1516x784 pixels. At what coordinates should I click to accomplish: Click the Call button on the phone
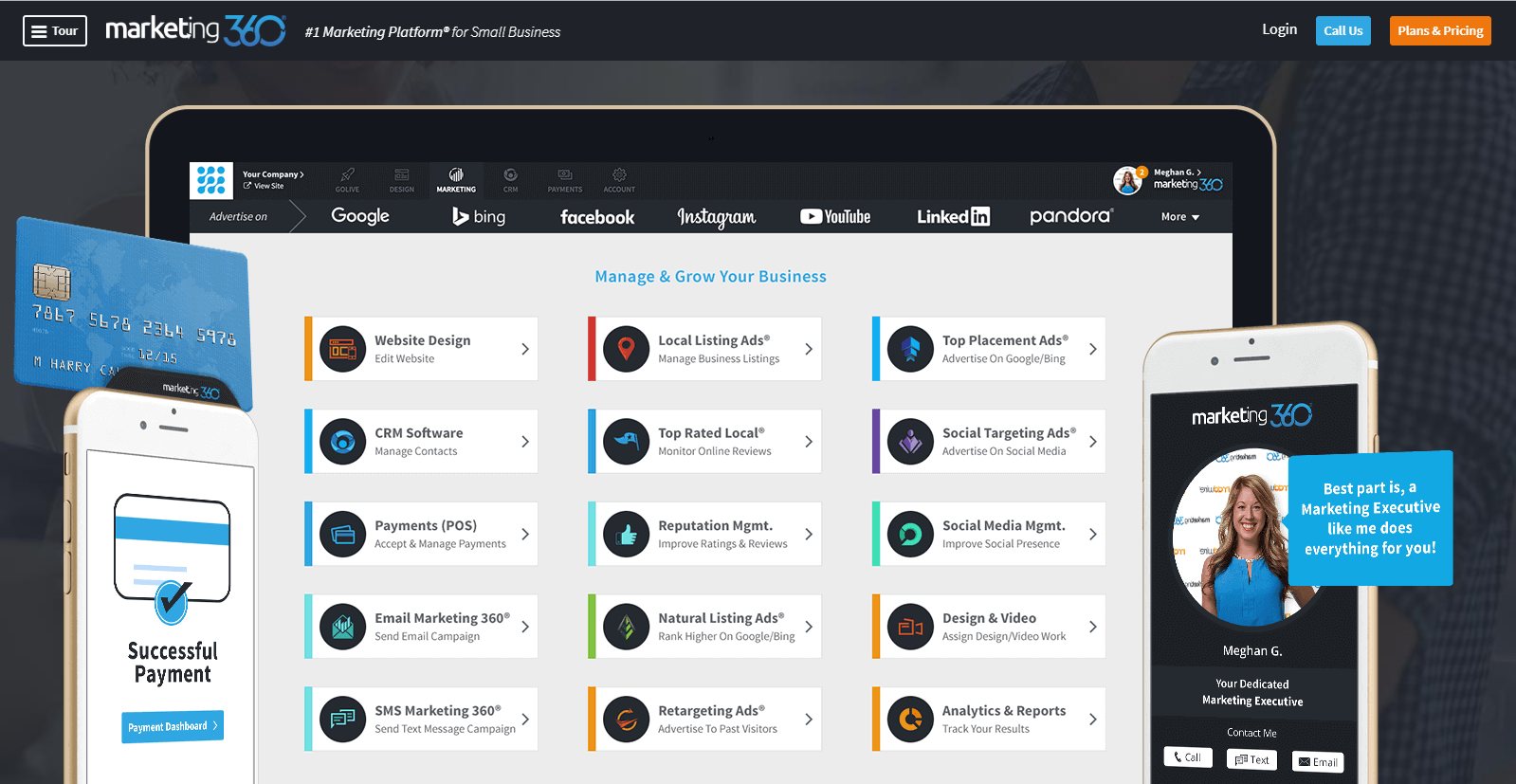point(1188,757)
